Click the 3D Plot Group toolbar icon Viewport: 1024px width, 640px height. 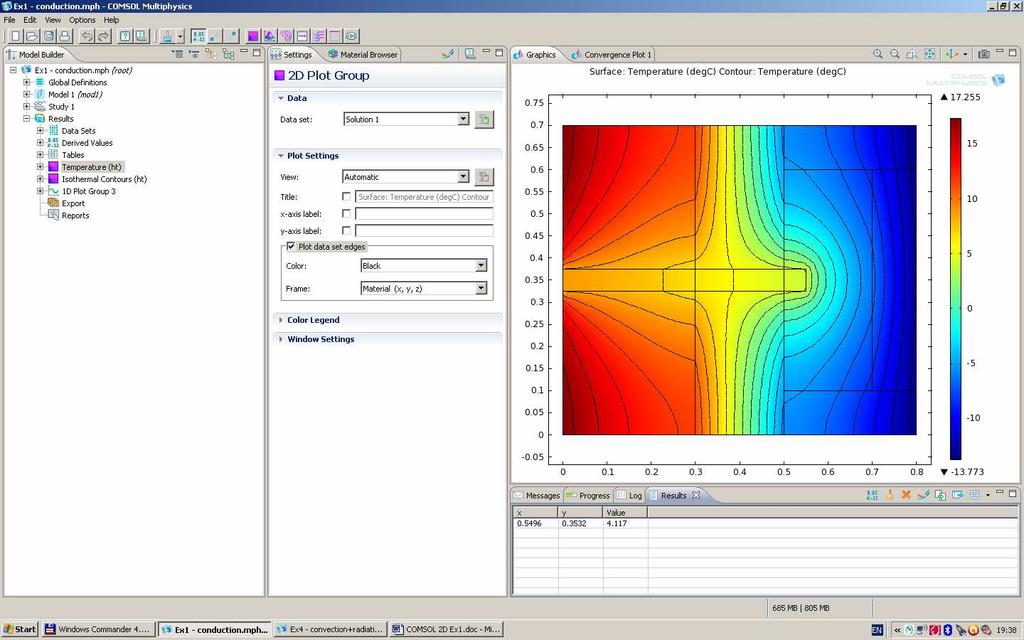tap(269, 36)
